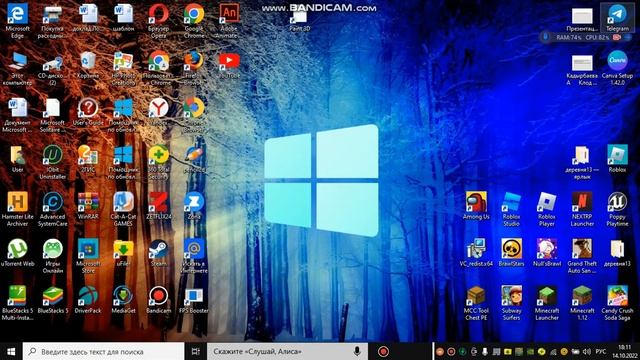640x360 pixels.
Task: Open the standalone Roblox desktop icon
Action: tap(617, 156)
